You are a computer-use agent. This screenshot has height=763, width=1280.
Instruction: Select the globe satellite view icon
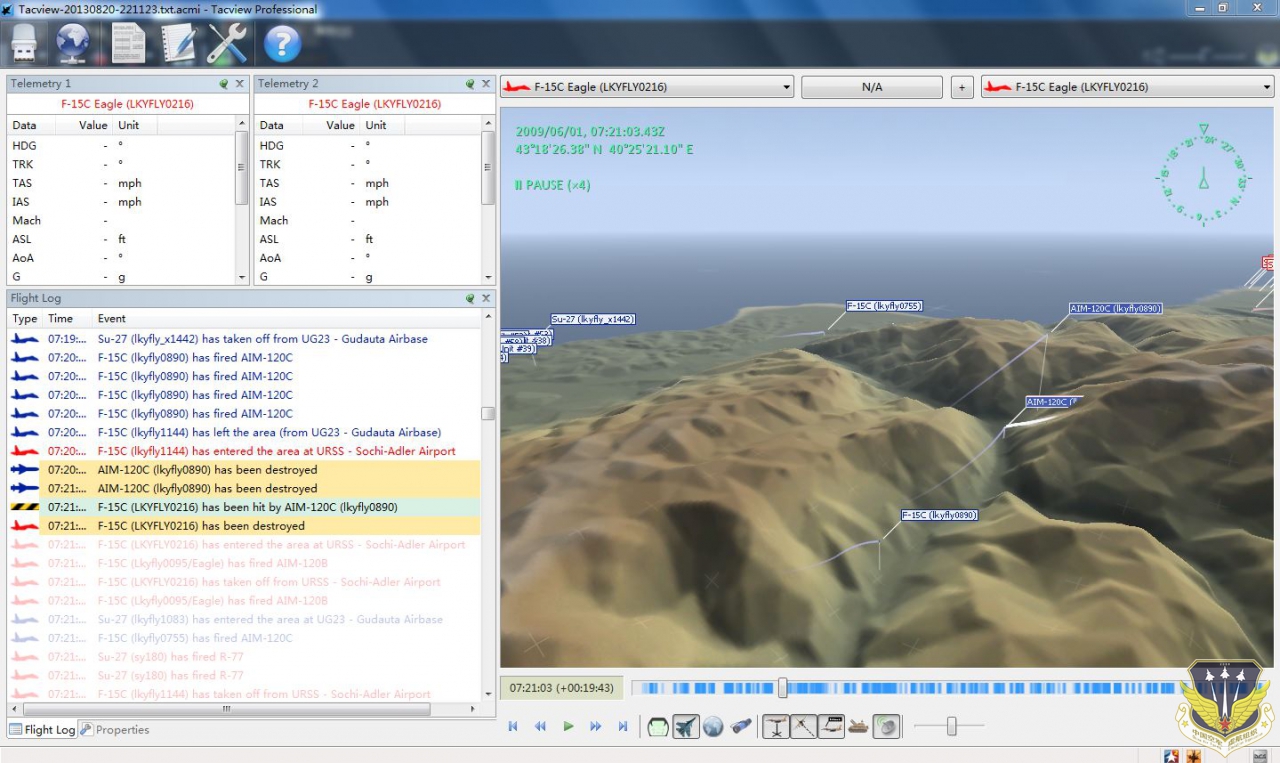[x=713, y=727]
